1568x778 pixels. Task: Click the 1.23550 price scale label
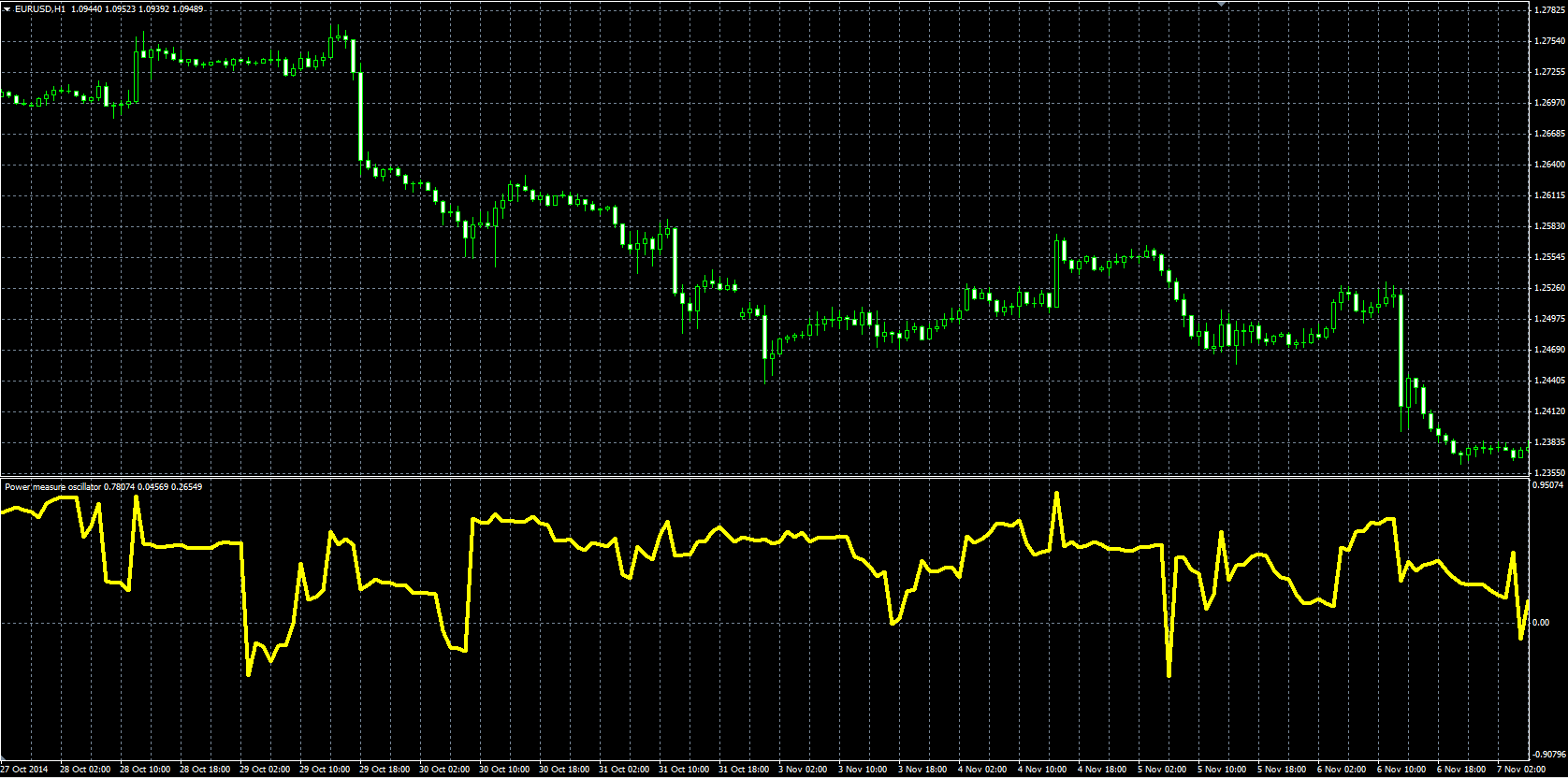[x=1550, y=473]
